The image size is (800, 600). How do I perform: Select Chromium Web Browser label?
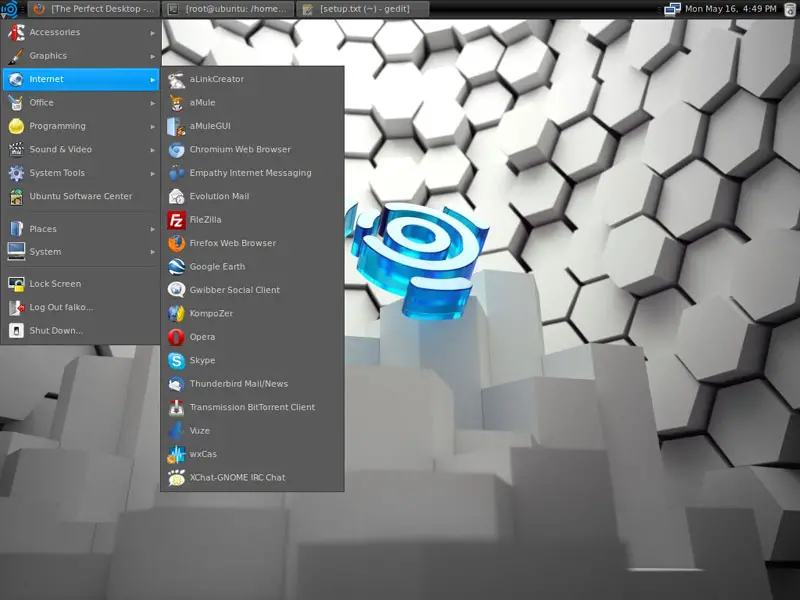tap(240, 149)
